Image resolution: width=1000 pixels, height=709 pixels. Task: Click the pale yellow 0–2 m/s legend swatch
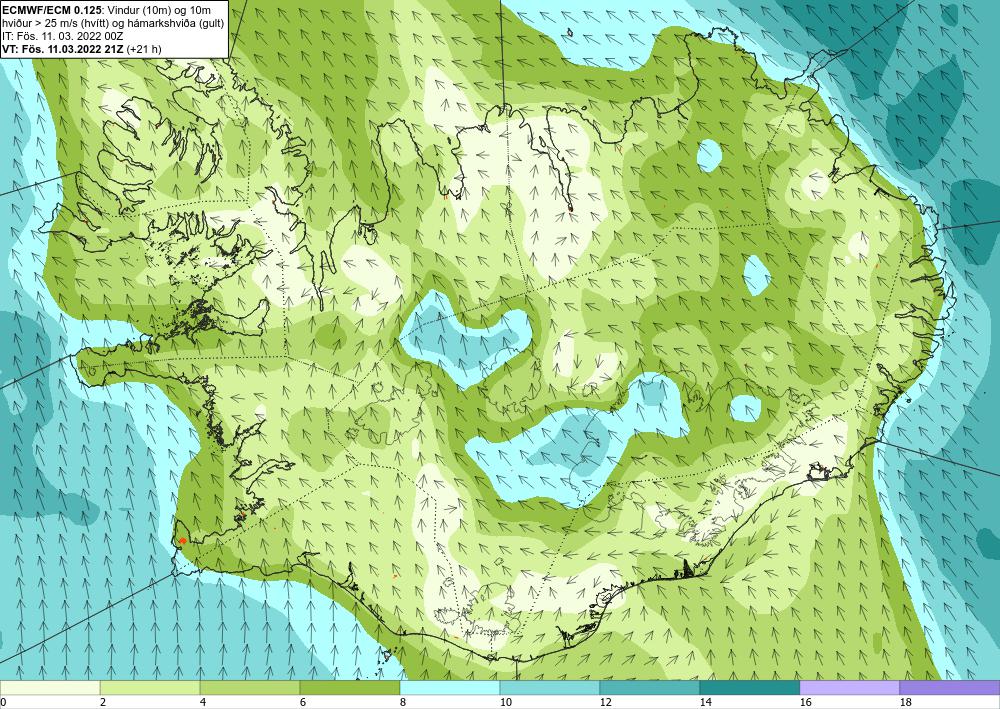pyautogui.click(x=50, y=688)
